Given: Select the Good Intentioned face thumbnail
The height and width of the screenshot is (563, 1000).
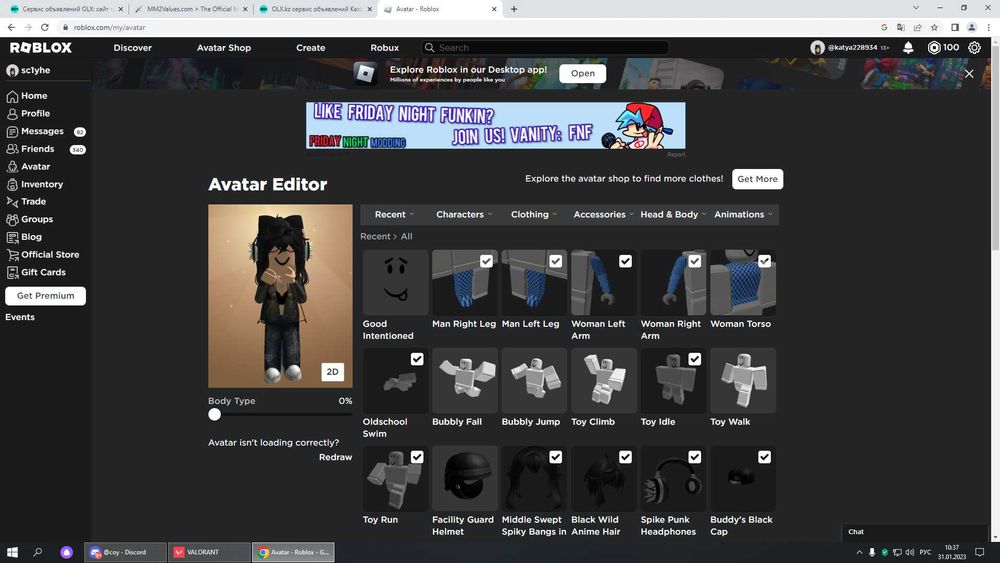Looking at the screenshot, I should (x=395, y=282).
